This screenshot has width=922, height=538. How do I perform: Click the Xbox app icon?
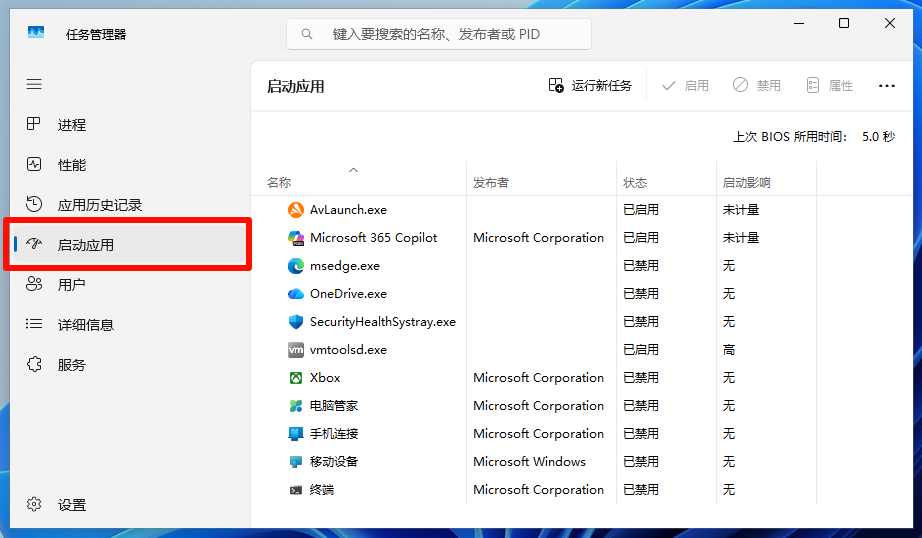(x=296, y=378)
